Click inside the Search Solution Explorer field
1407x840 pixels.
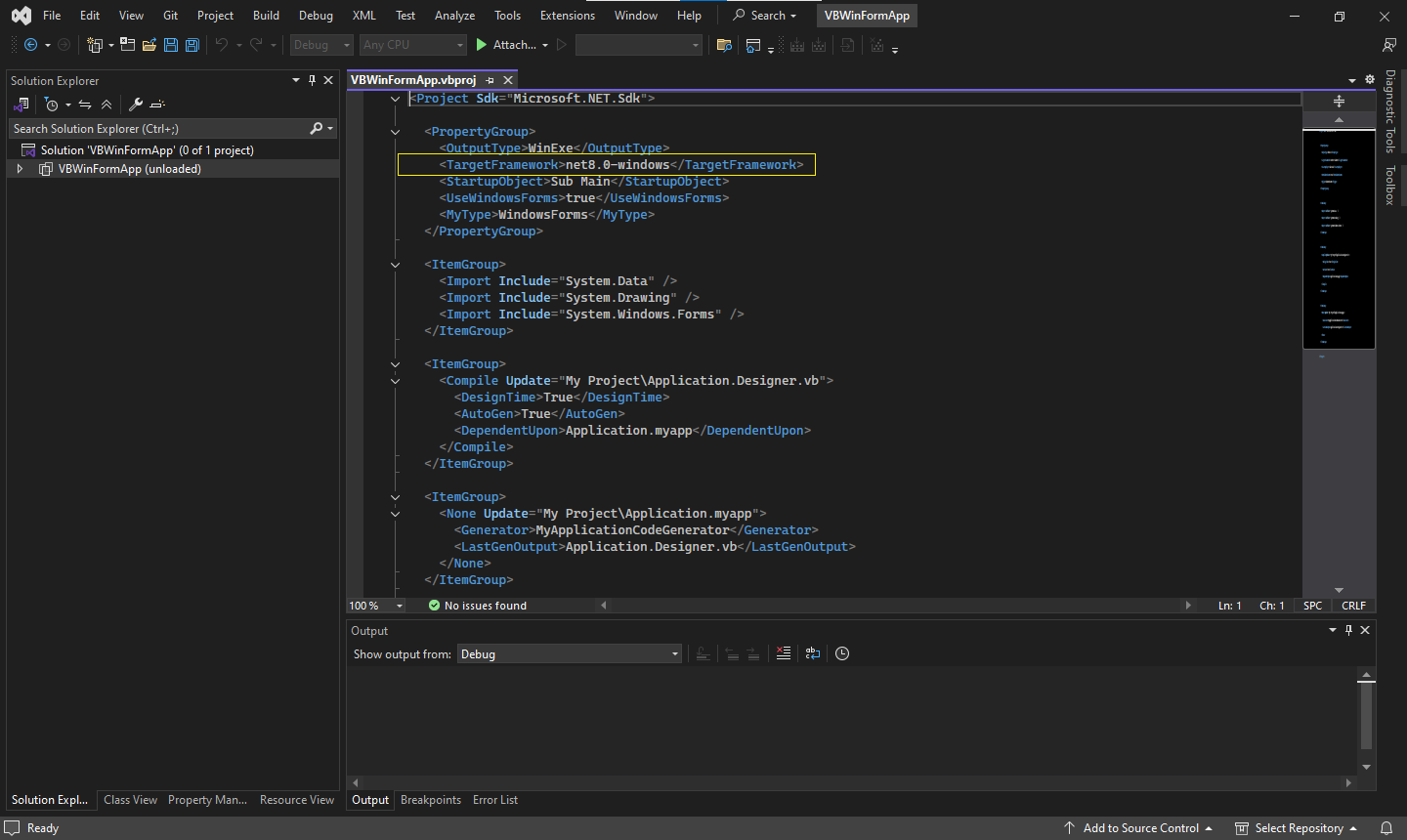(x=156, y=129)
